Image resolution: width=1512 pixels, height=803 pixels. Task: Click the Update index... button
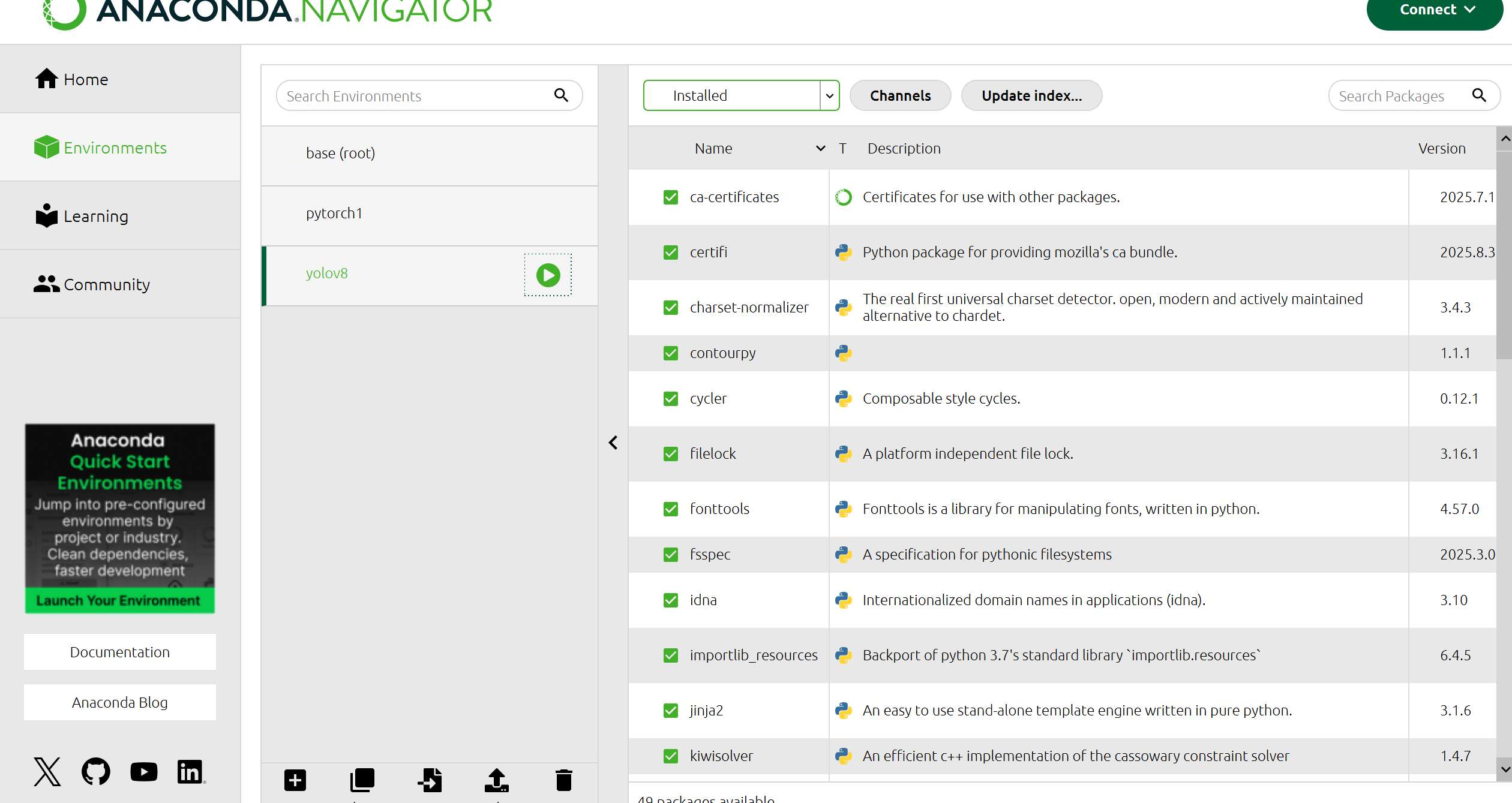click(1031, 95)
